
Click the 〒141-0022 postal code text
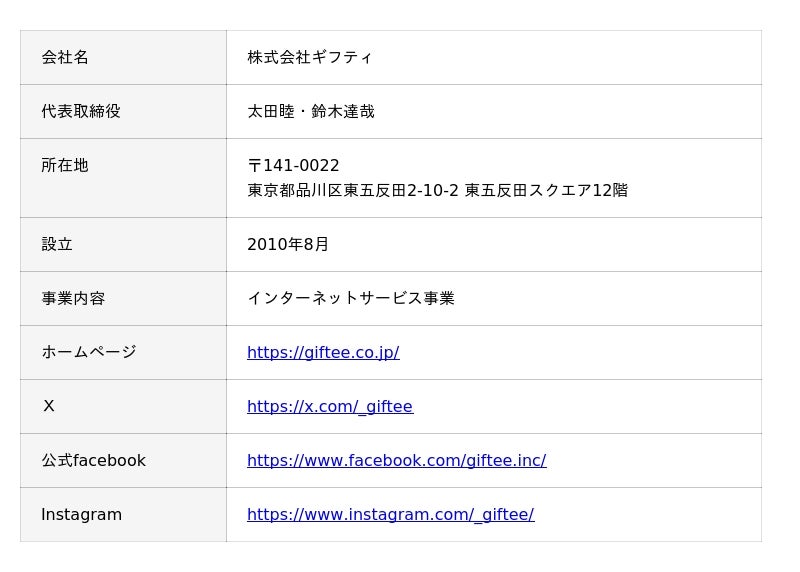tap(293, 165)
